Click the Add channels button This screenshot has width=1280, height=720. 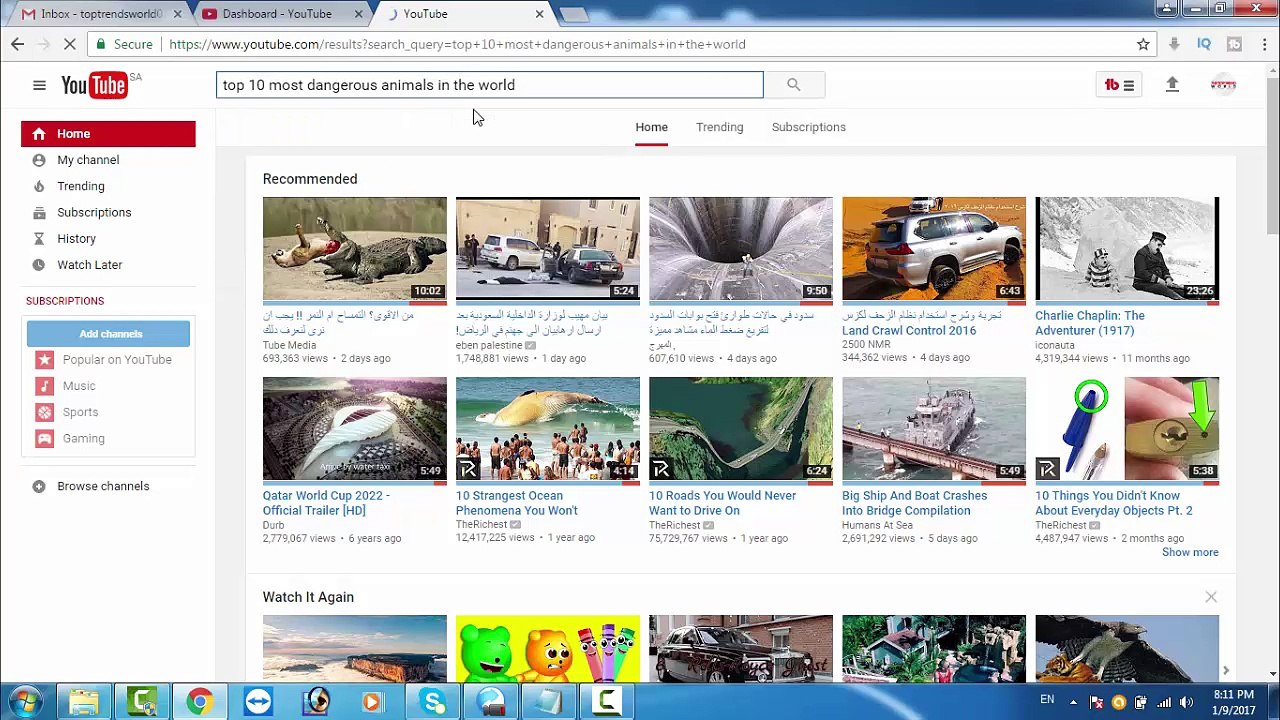point(108,334)
